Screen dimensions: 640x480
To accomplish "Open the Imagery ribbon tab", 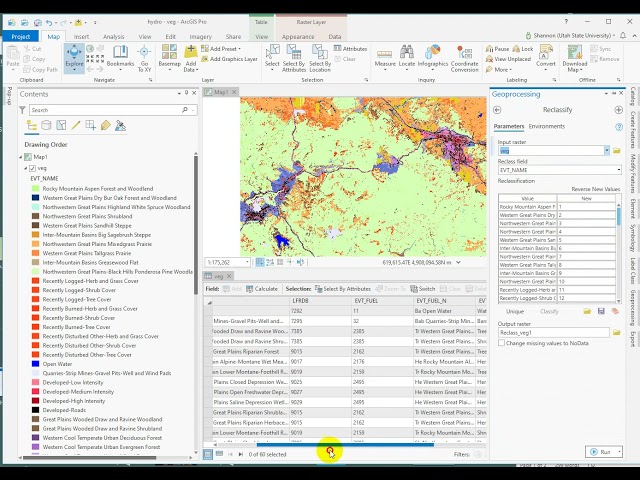I will (x=200, y=36).
